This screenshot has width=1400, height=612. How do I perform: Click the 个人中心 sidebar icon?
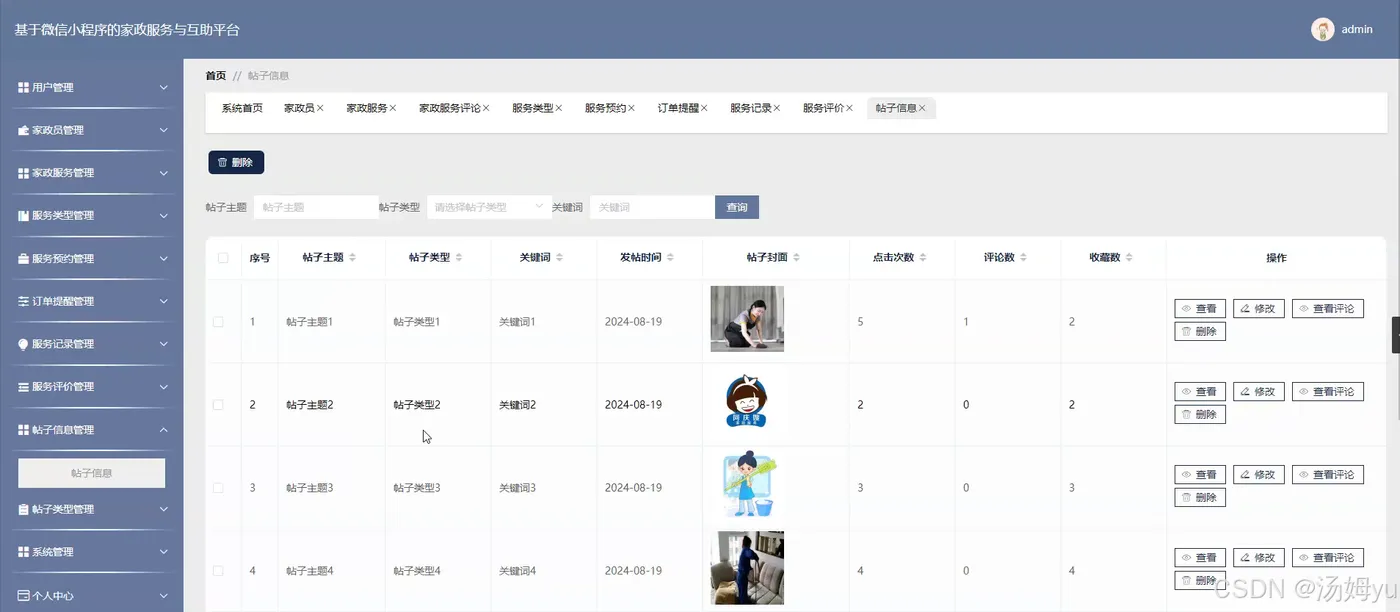[23, 595]
